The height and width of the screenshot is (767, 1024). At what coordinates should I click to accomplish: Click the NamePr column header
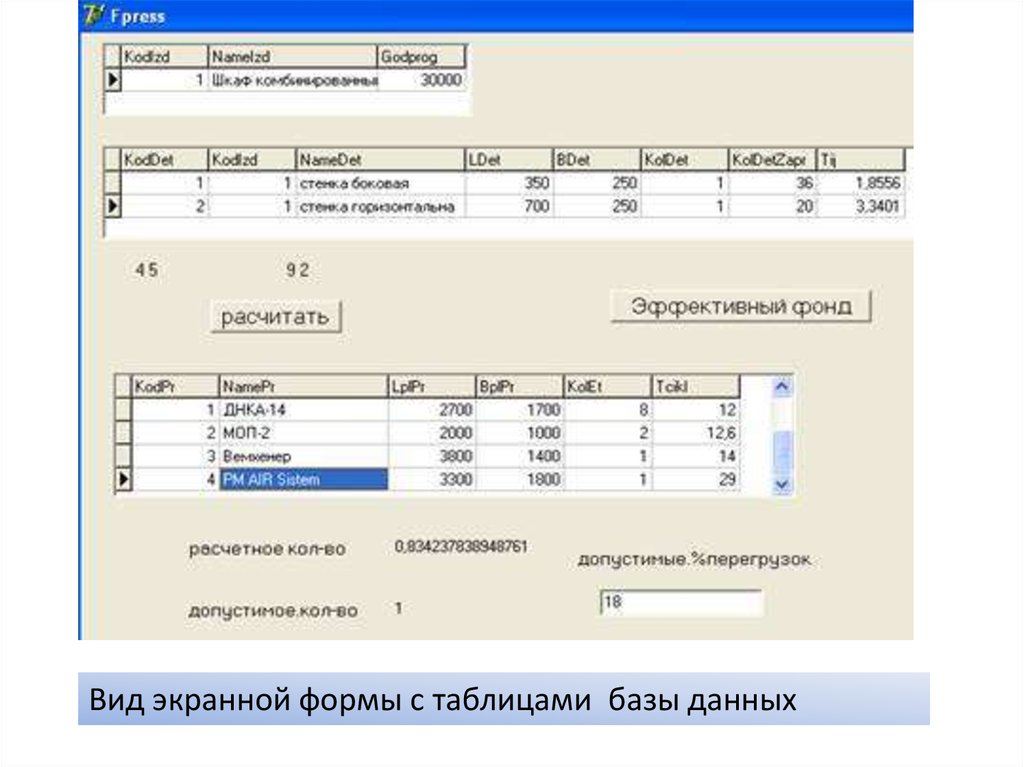coord(303,386)
